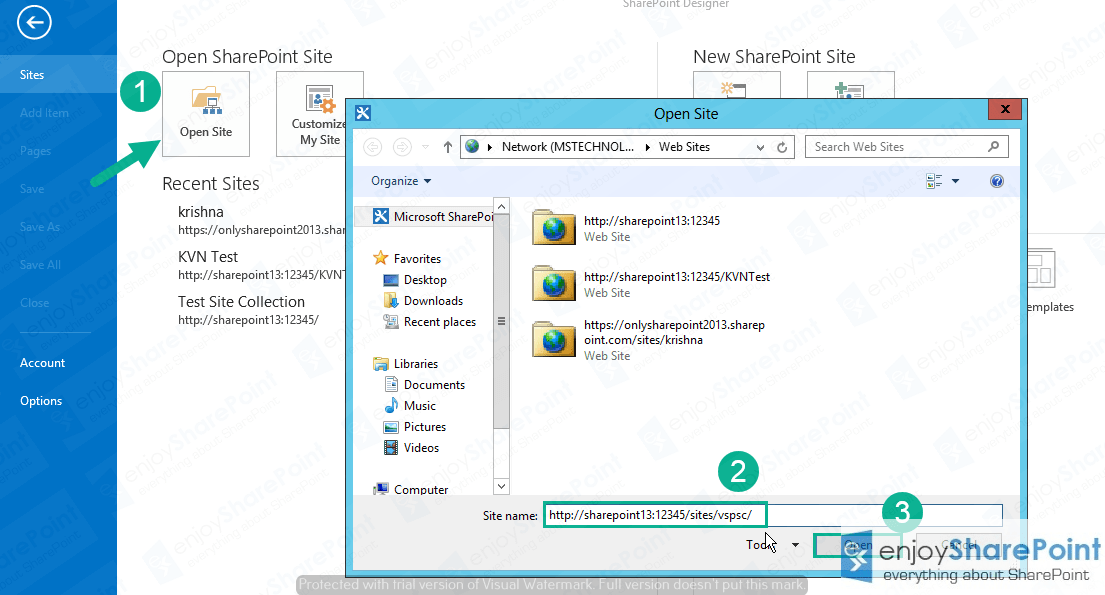
Task: Select Favorites in the navigation pane
Action: [407, 259]
